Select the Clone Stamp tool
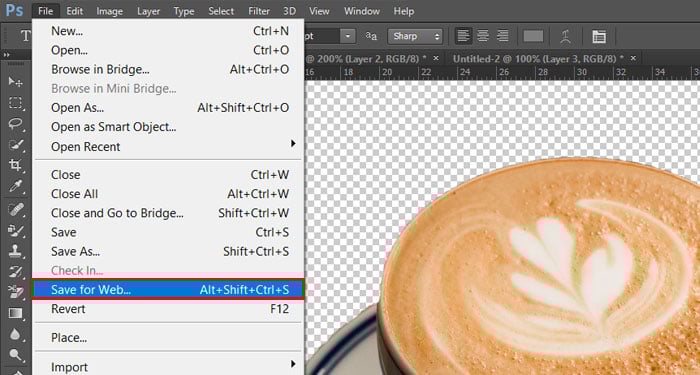Screen dimensions: 700x375 [16, 250]
